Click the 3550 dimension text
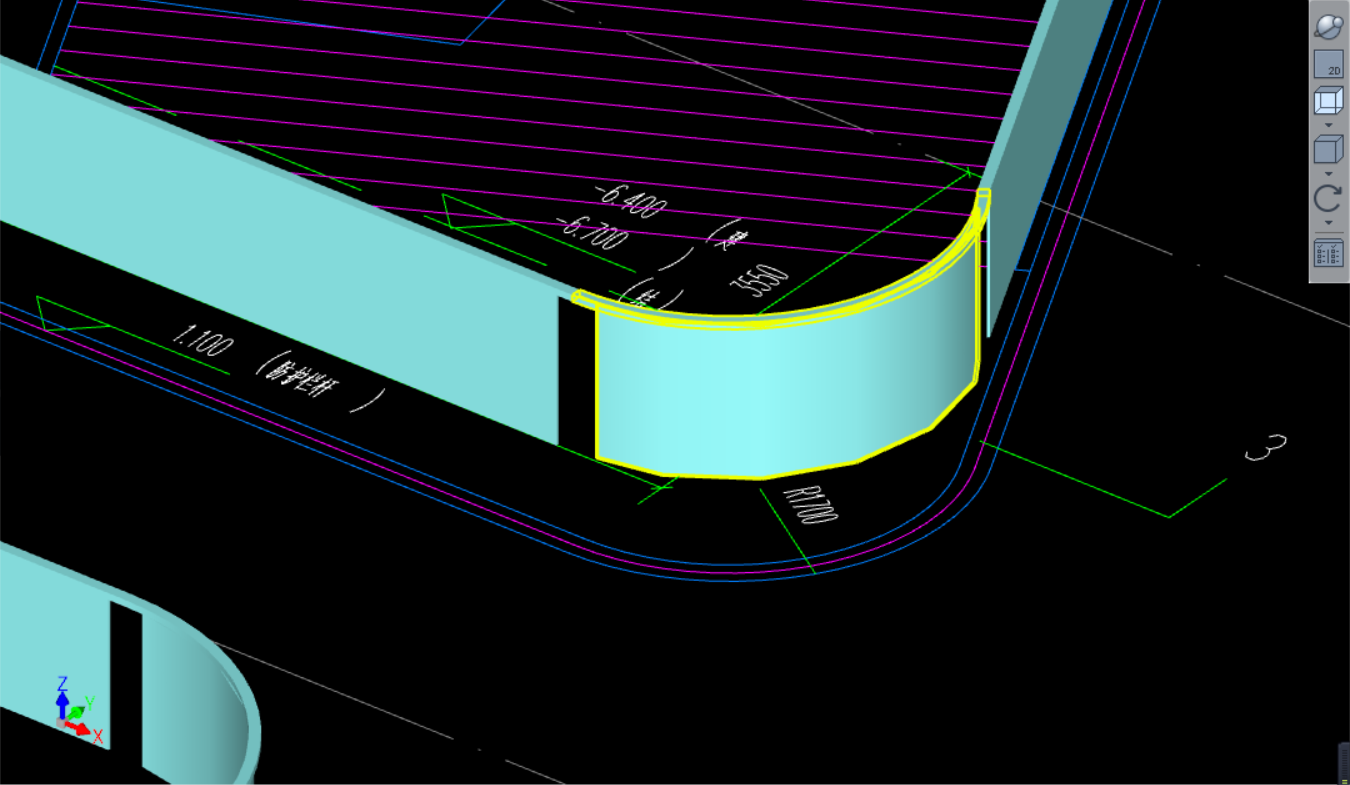Viewport: 1350px width, 785px height. (762, 283)
